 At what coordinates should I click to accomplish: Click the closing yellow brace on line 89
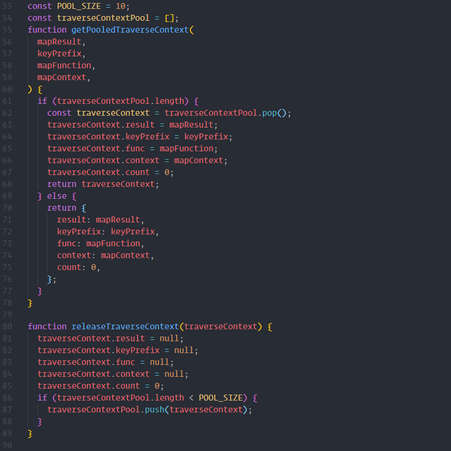(30, 433)
